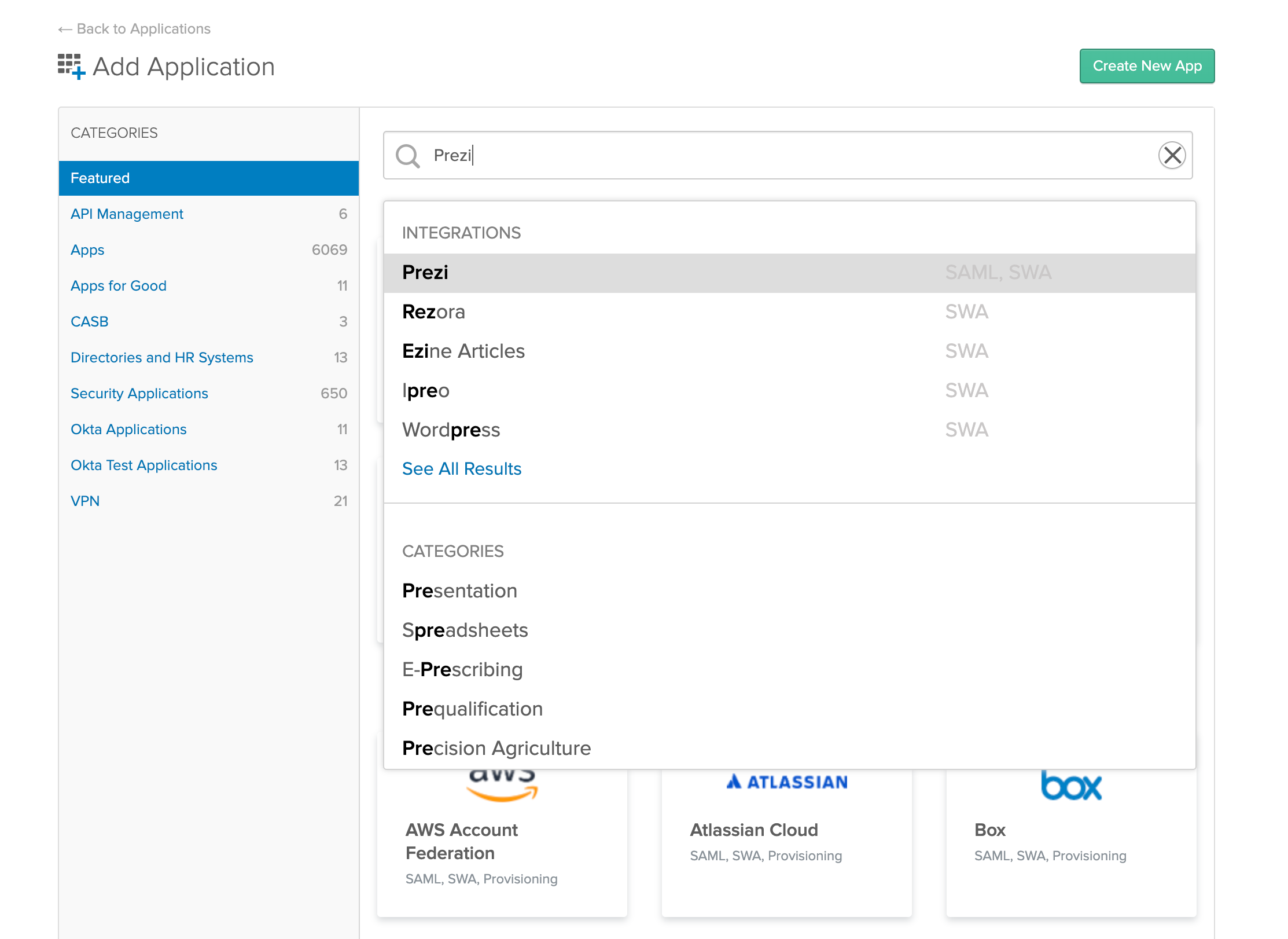Click inside the Prezi search field
Screen dimensions: 1288x939
point(752,155)
